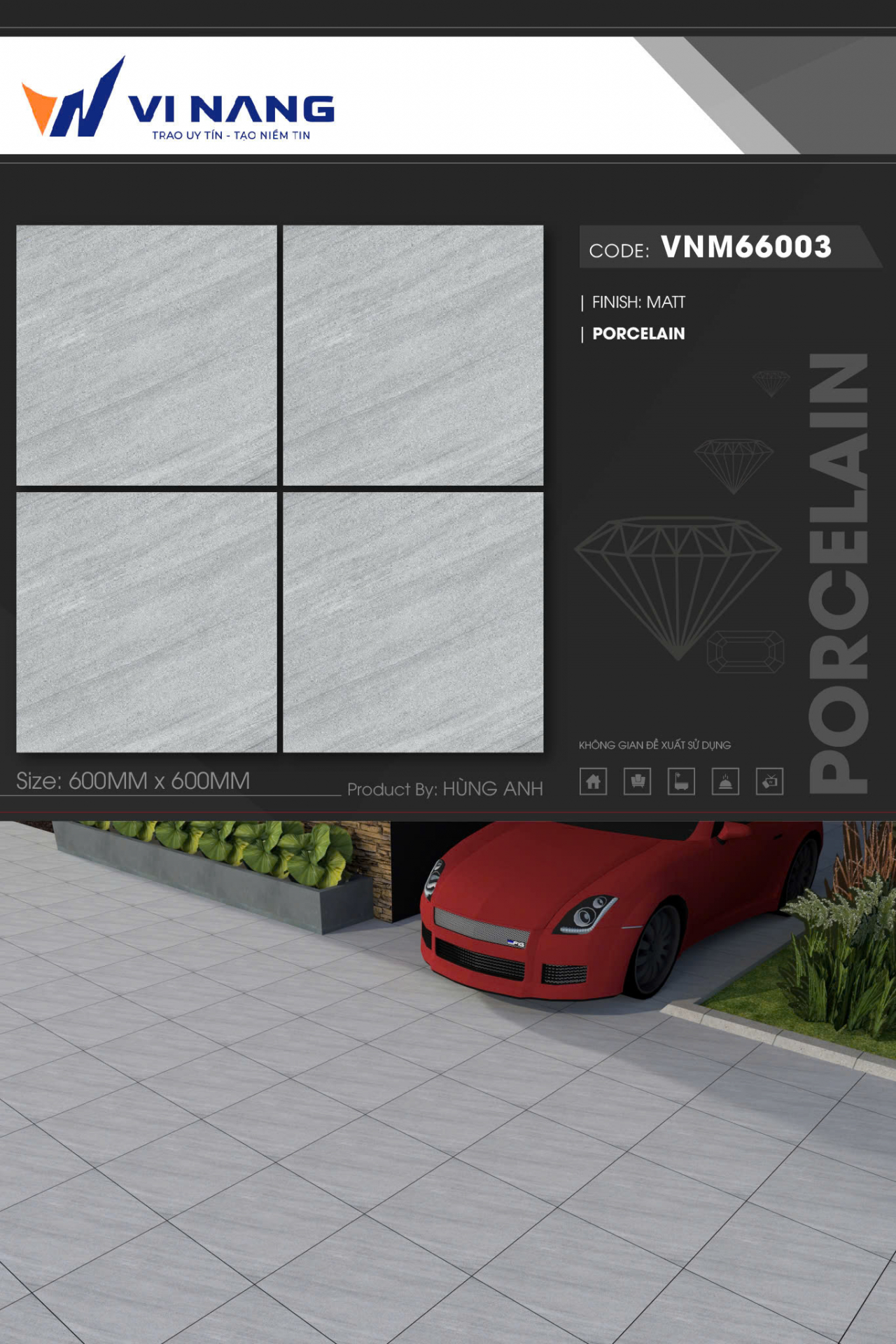Click the VI NANG brand name

tap(232, 110)
